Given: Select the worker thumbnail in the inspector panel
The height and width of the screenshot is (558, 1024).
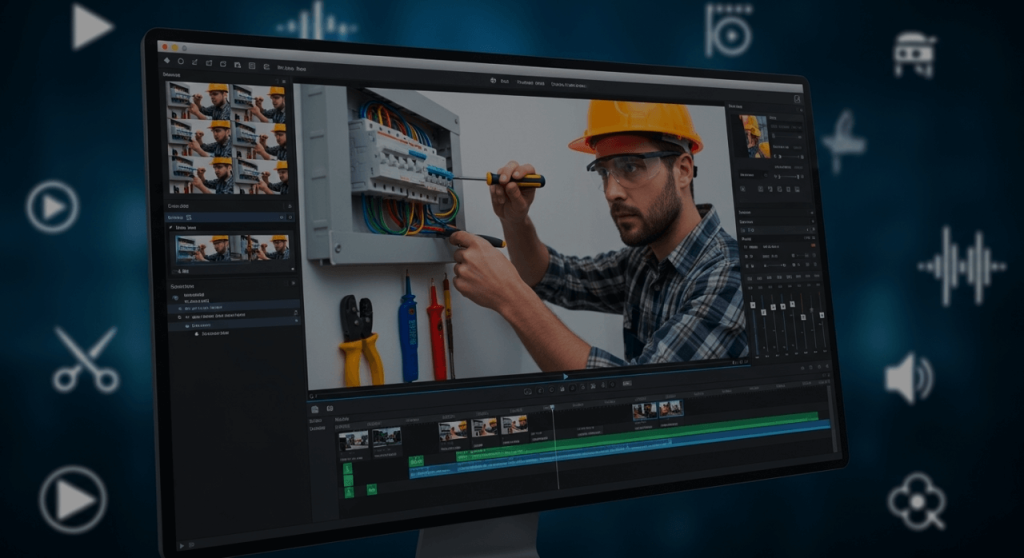Looking at the screenshot, I should (x=754, y=136).
